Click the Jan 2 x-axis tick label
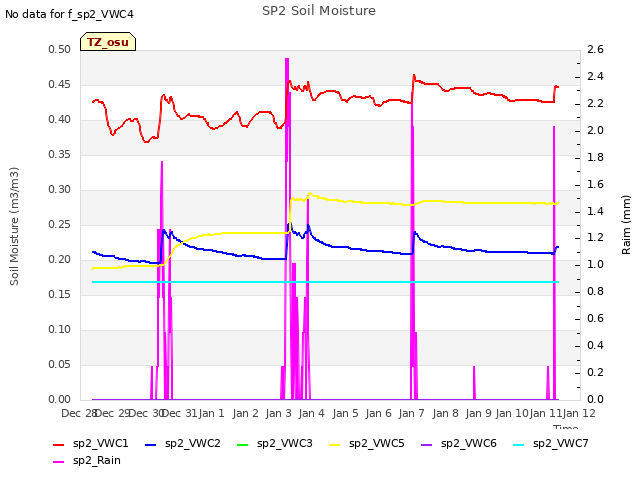Image resolution: width=640 pixels, height=480 pixels. (x=245, y=413)
